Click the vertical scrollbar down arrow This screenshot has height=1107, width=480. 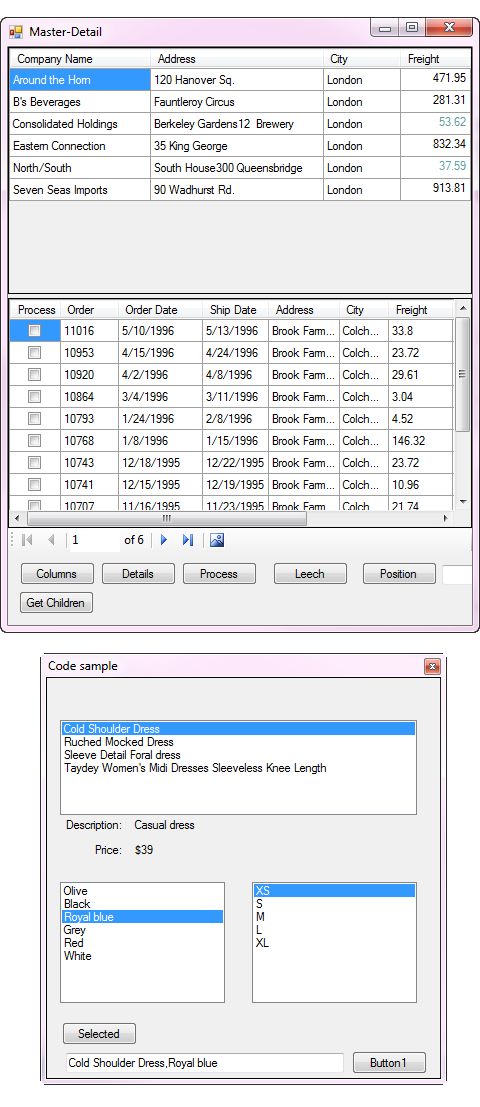pos(463,501)
